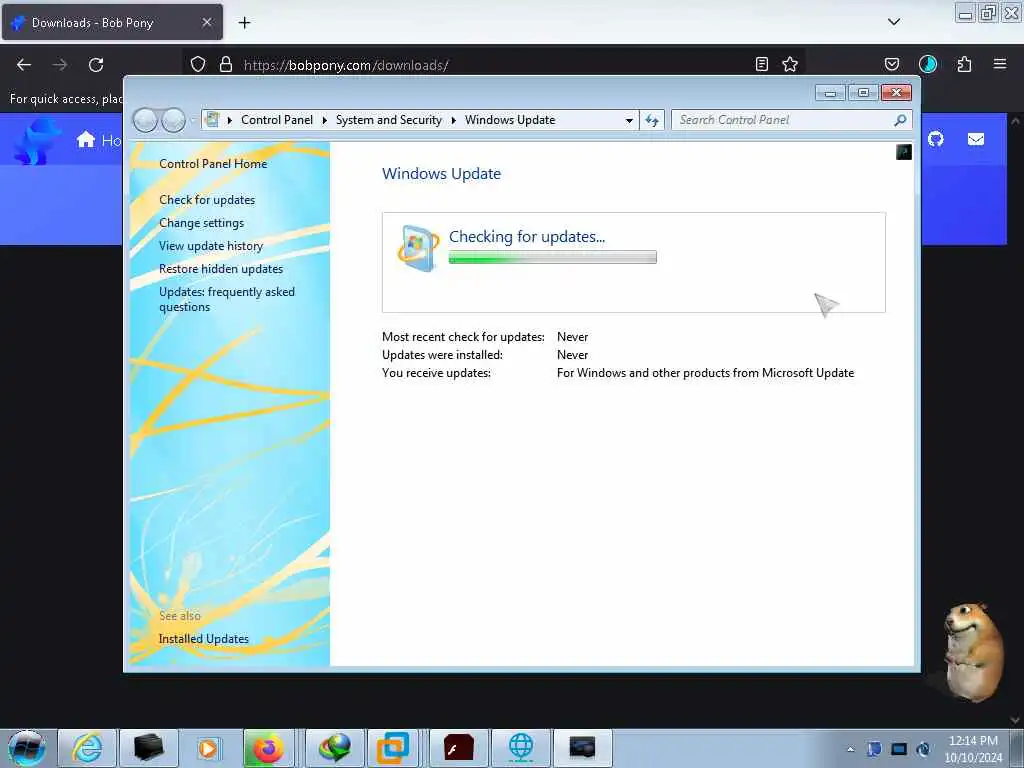
Task: Open Restore hidden updates link
Action: [x=221, y=269]
